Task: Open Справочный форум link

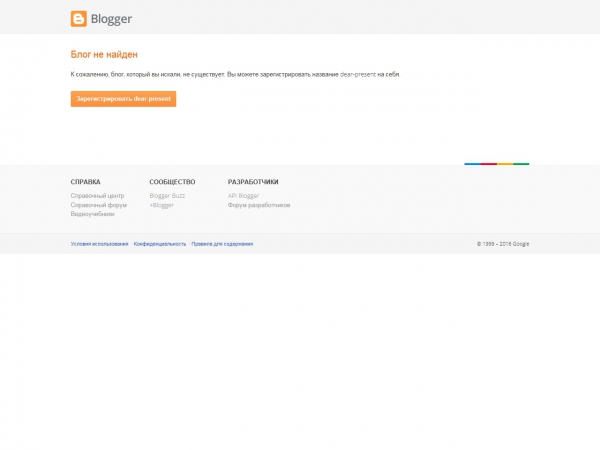Action: click(98, 205)
